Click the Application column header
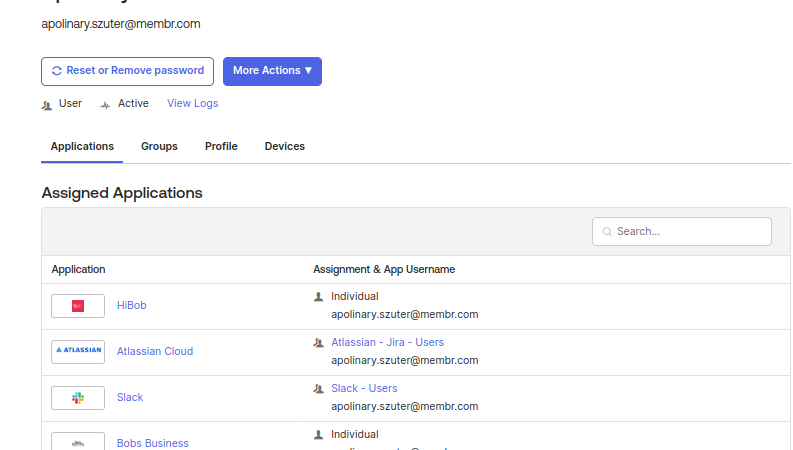 [78, 269]
